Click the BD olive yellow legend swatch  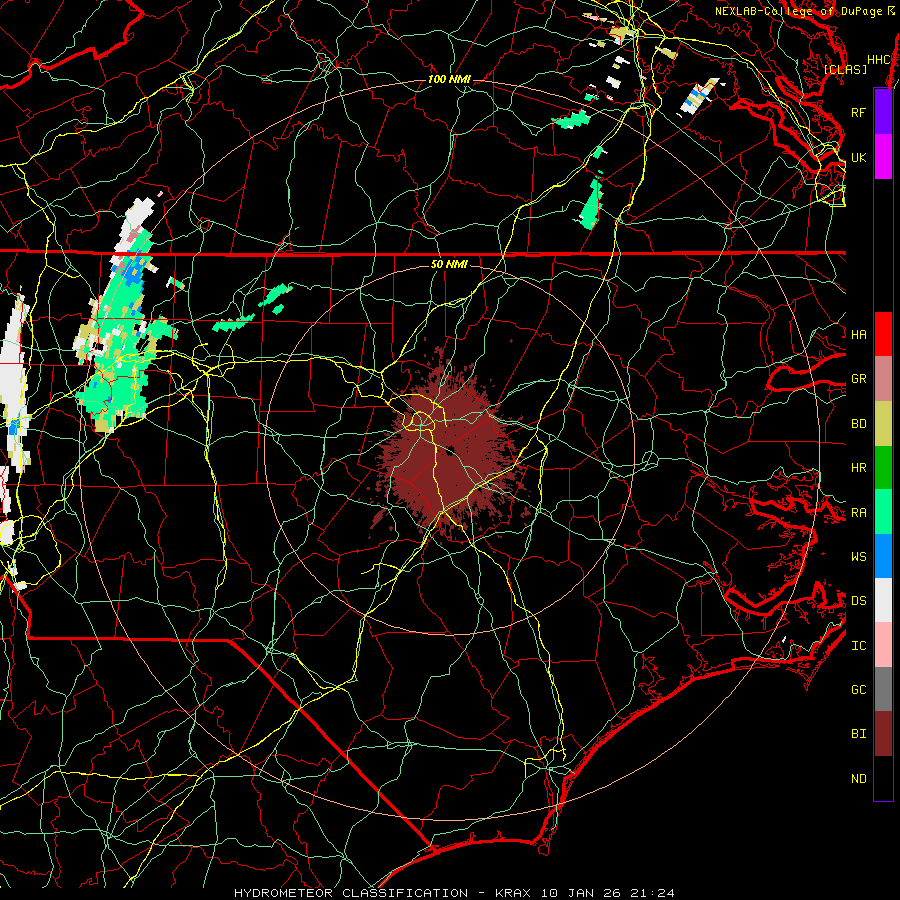(x=883, y=424)
